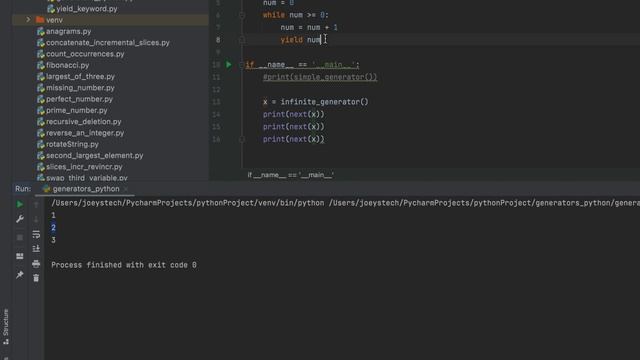
Task: Click the interpreter path line in console
Action: pyautogui.click(x=345, y=203)
